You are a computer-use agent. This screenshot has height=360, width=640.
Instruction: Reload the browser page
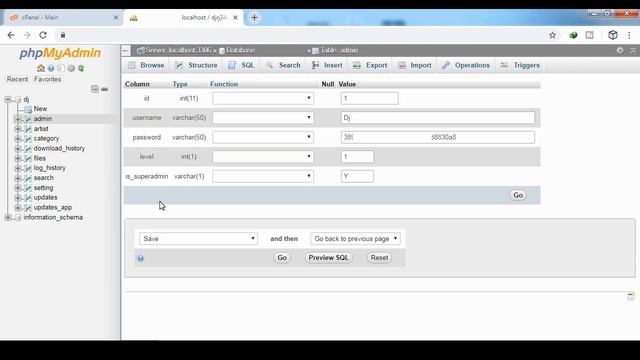[43, 35]
